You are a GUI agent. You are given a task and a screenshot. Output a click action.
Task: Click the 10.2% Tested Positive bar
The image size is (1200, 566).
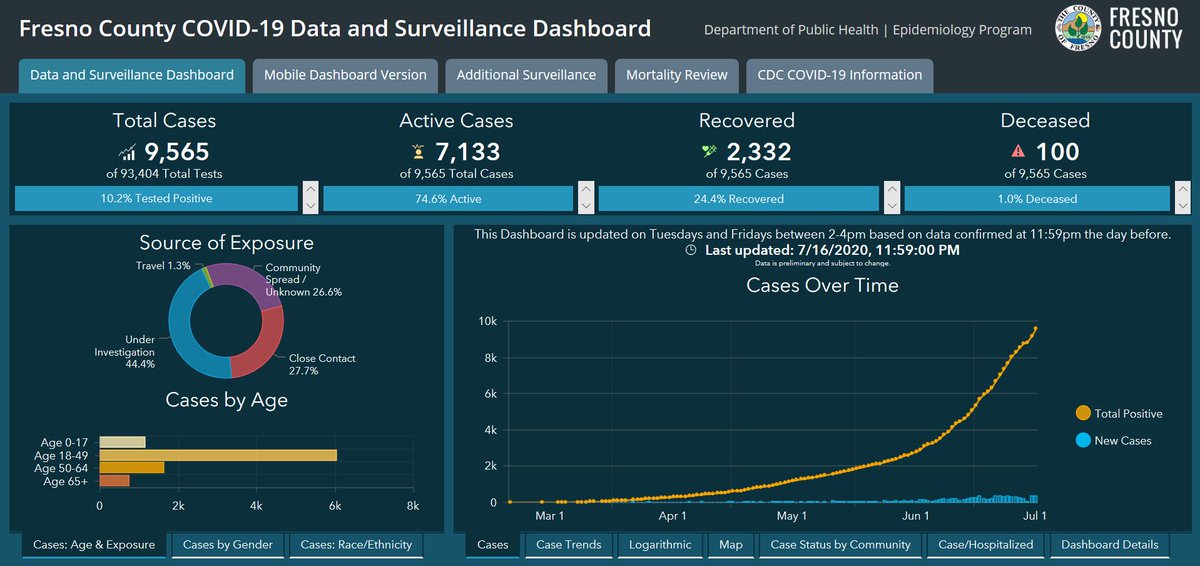[156, 198]
